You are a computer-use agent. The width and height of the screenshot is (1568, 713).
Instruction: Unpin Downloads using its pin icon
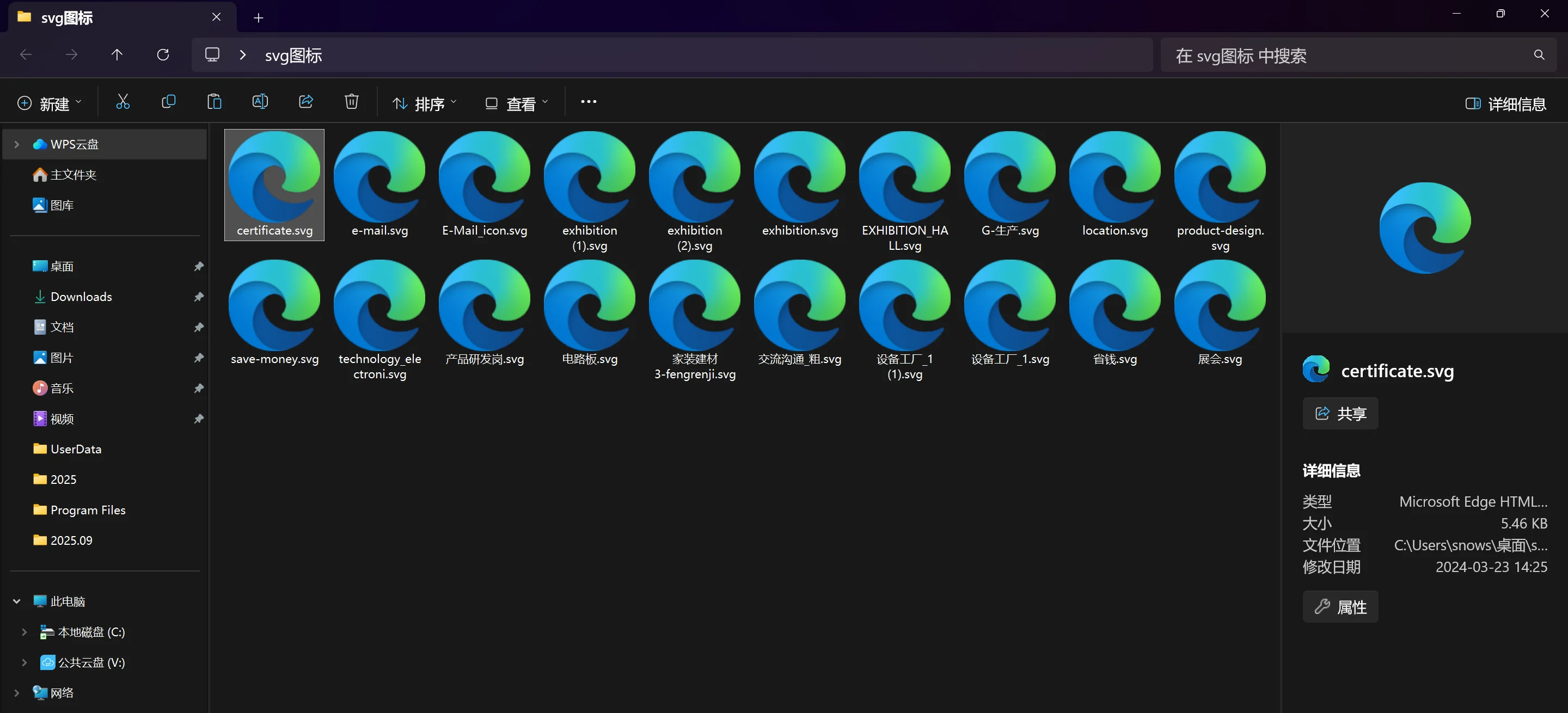point(198,297)
